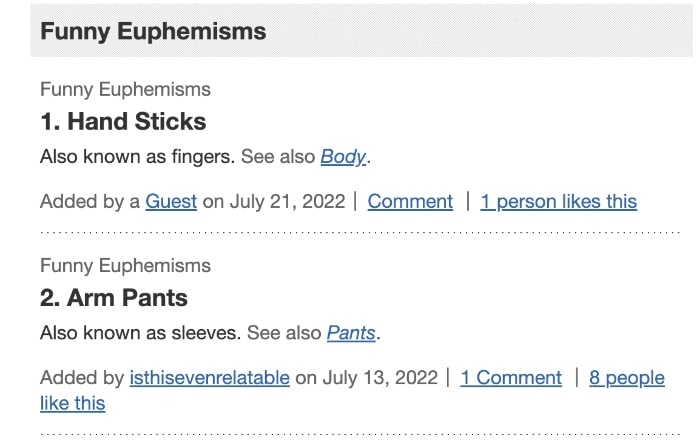Click the July 13, 2022 date
Image resolution: width=700 pixels, height=446 pixels.
point(381,377)
